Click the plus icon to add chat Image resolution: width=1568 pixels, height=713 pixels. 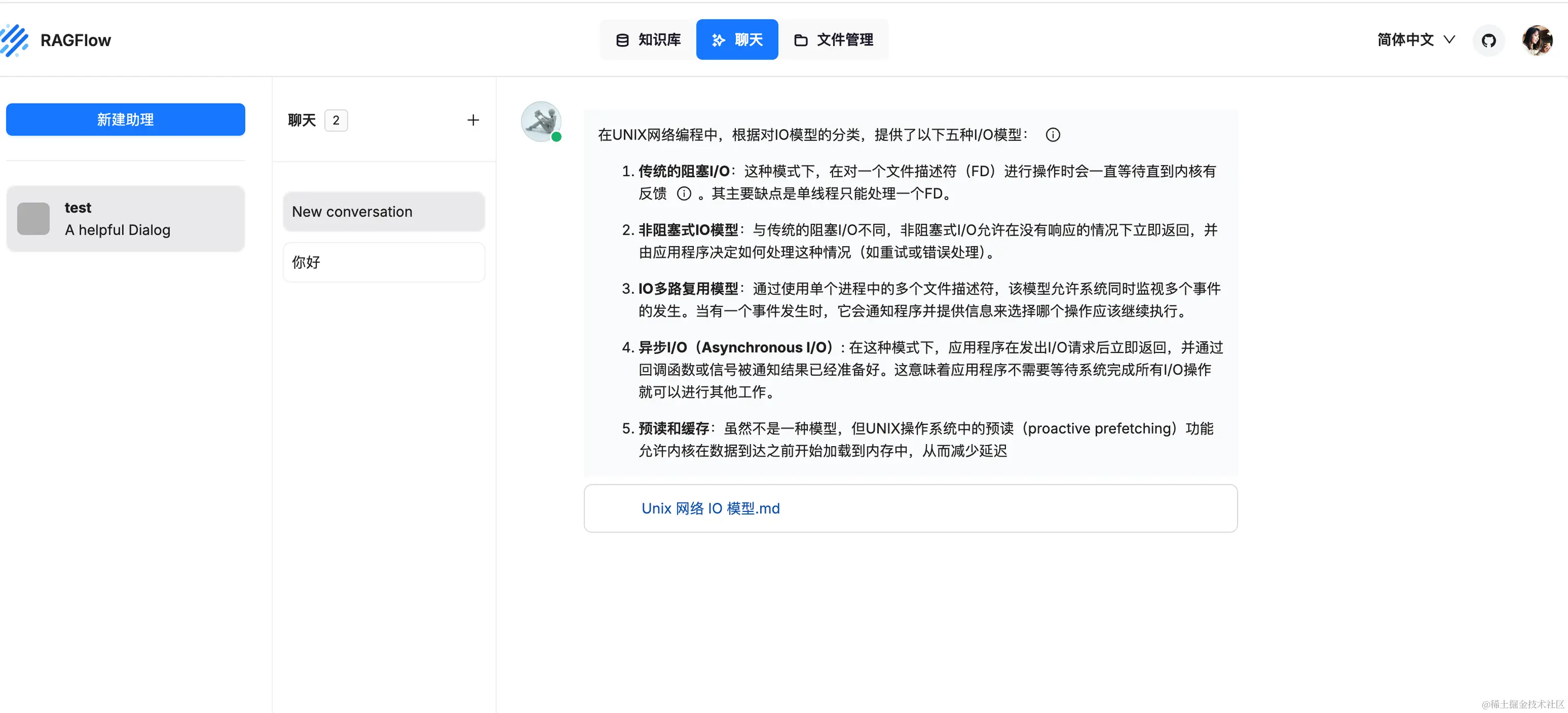click(x=473, y=120)
